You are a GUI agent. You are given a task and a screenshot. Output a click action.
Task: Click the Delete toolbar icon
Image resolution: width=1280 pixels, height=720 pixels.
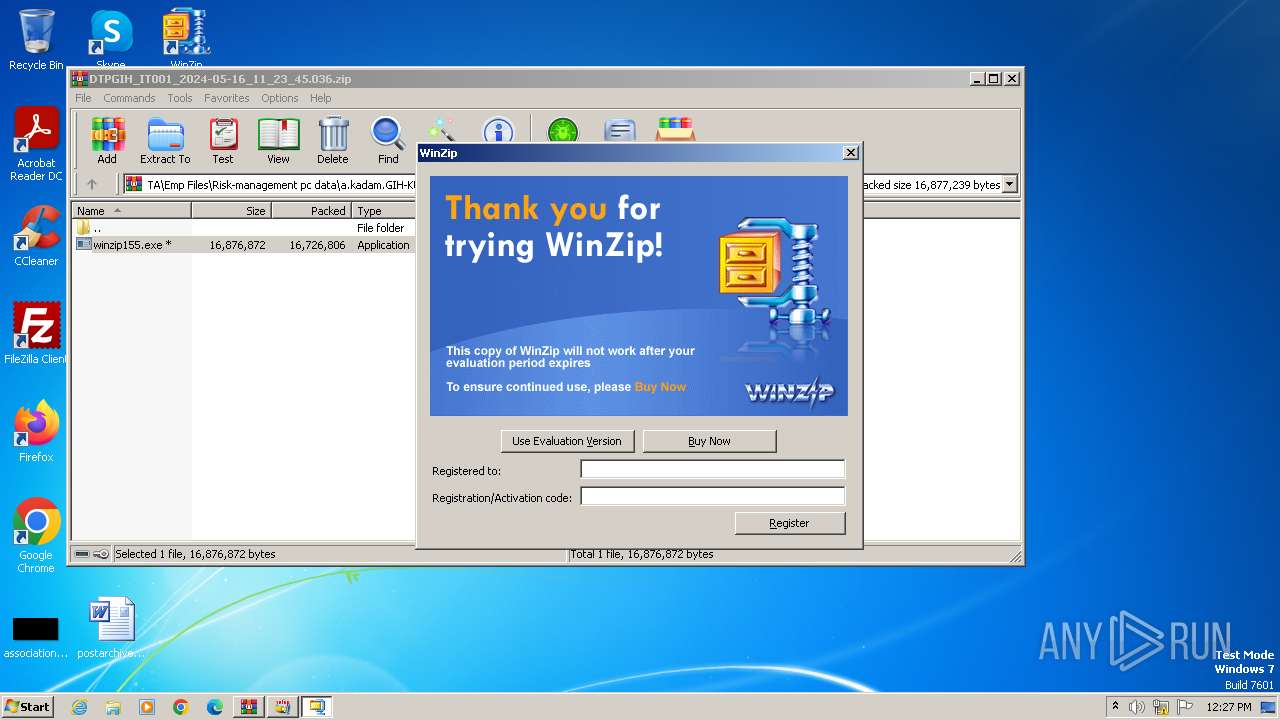point(333,140)
